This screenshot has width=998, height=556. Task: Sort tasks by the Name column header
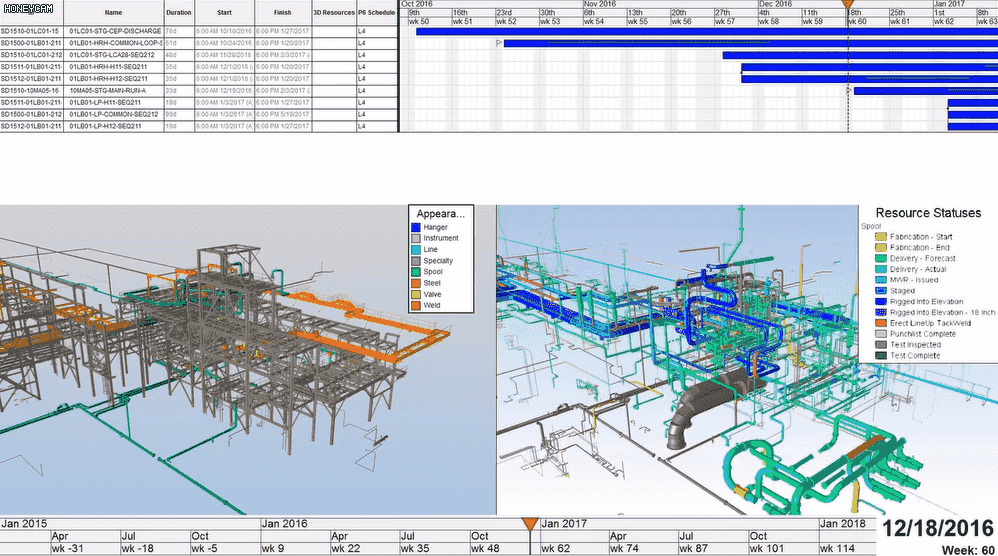click(113, 12)
